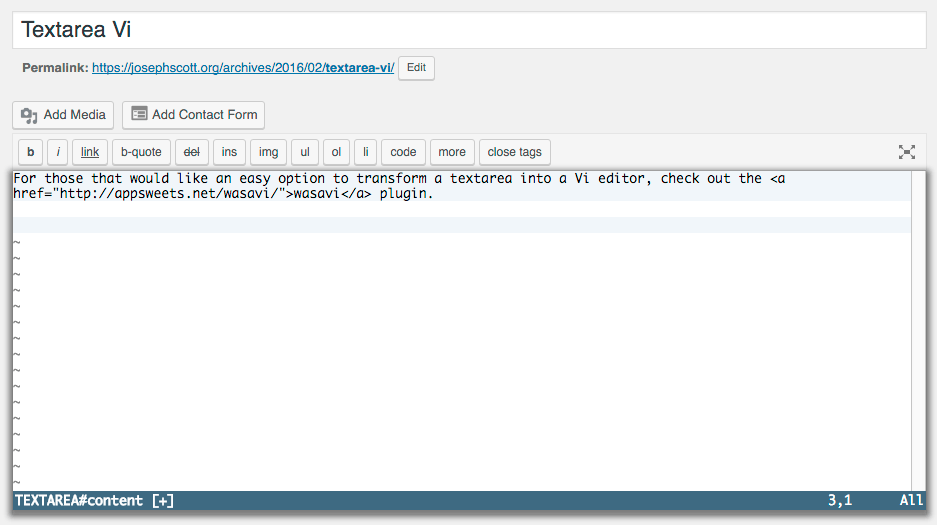
Task: Open the textarea-vi permalink URL
Action: 243,68
